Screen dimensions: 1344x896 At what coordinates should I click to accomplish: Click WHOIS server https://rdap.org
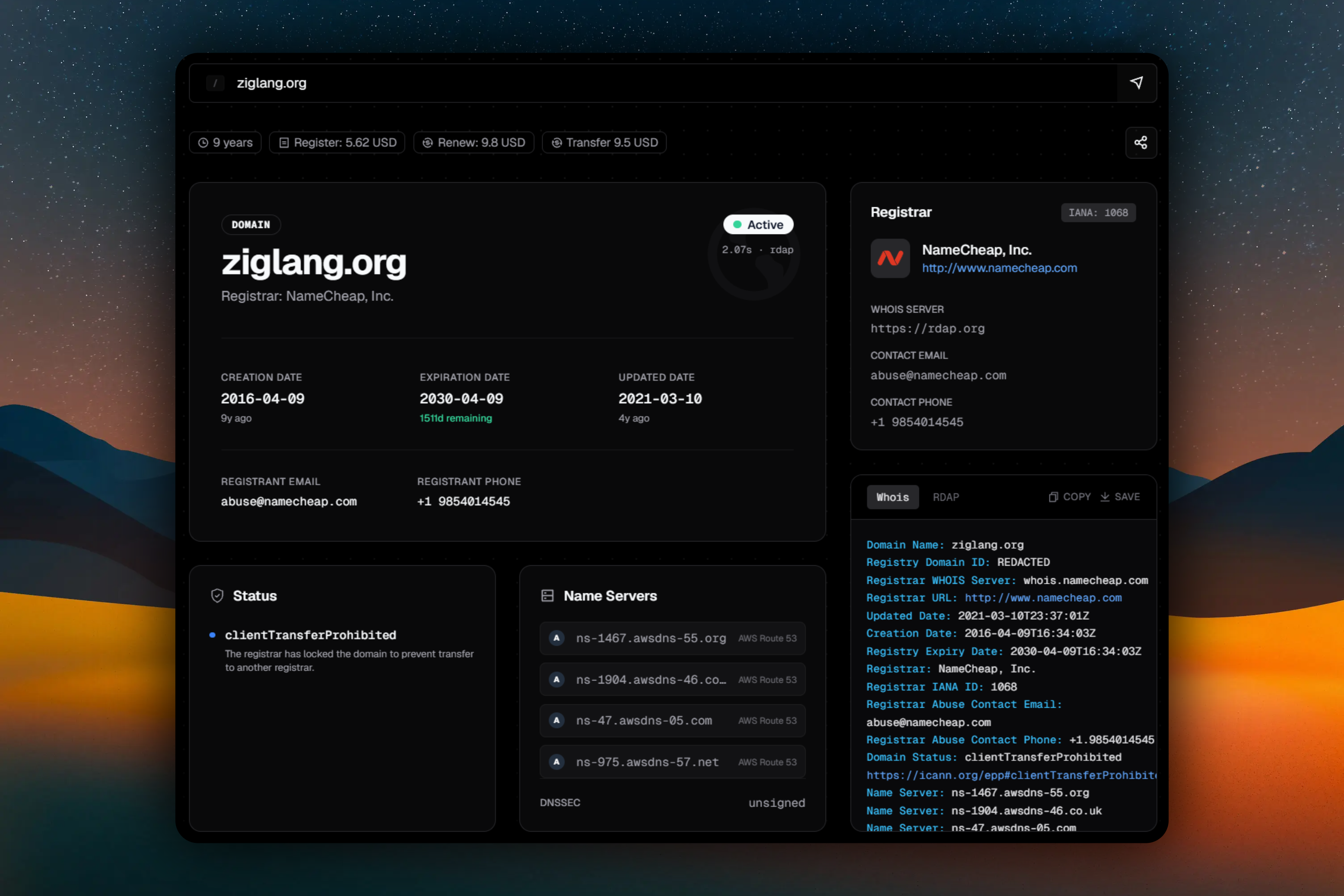click(927, 329)
